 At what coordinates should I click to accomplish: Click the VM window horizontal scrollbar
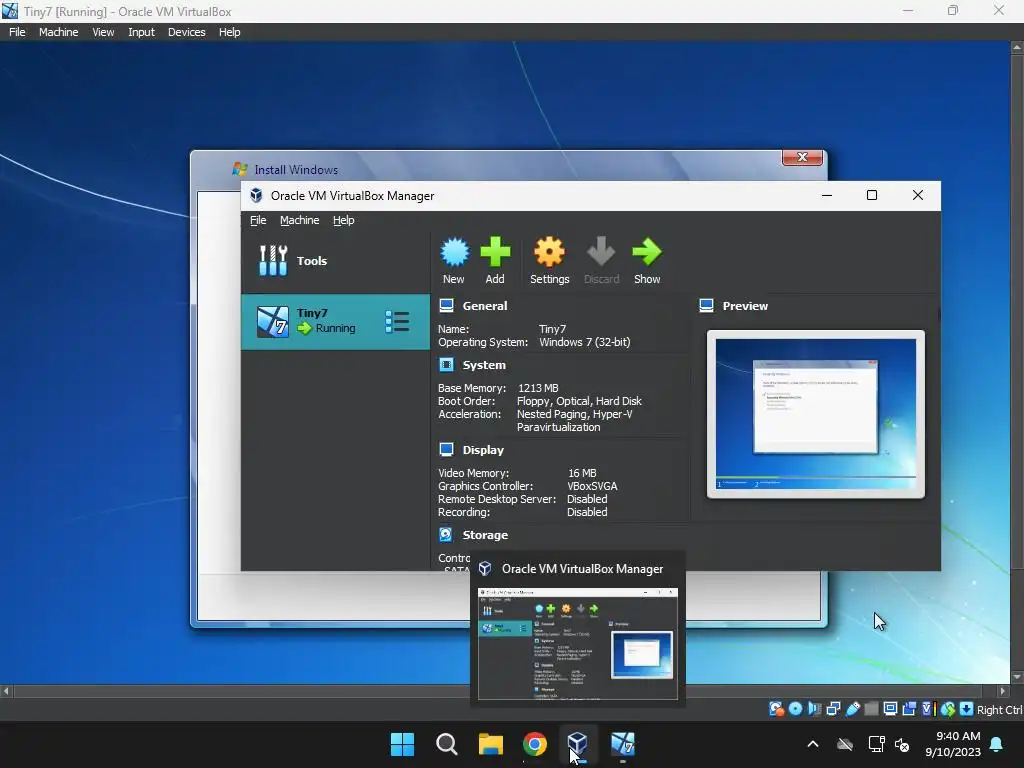pyautogui.click(x=504, y=691)
